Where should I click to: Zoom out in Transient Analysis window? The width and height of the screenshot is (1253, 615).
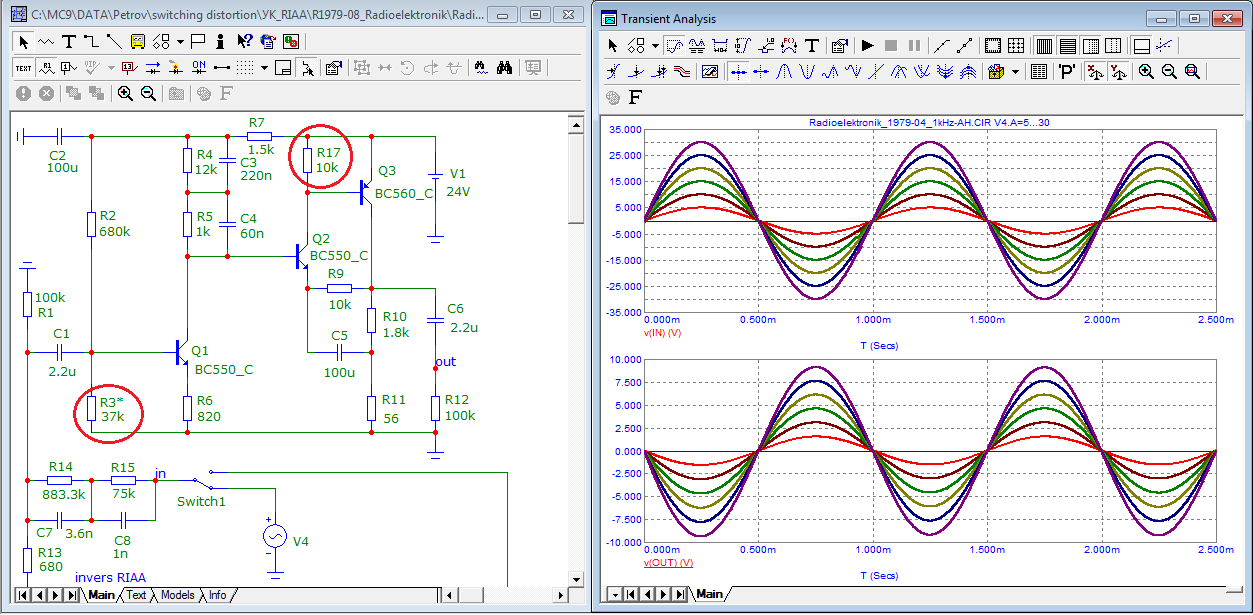click(x=1169, y=72)
